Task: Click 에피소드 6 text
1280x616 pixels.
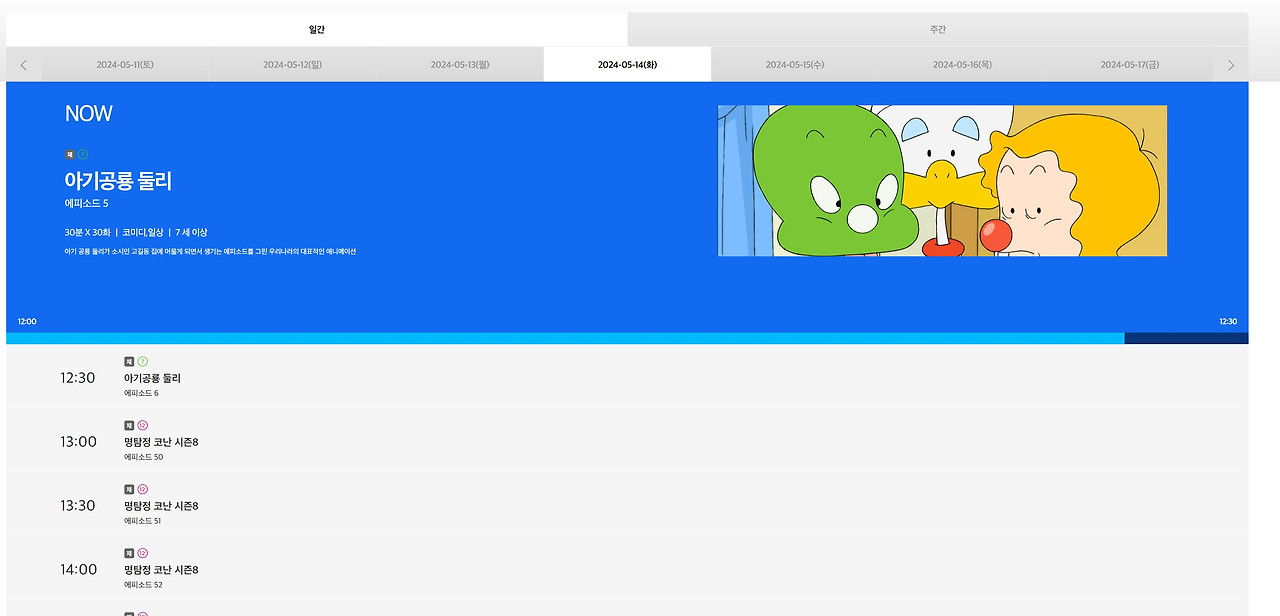Action: (x=141, y=393)
